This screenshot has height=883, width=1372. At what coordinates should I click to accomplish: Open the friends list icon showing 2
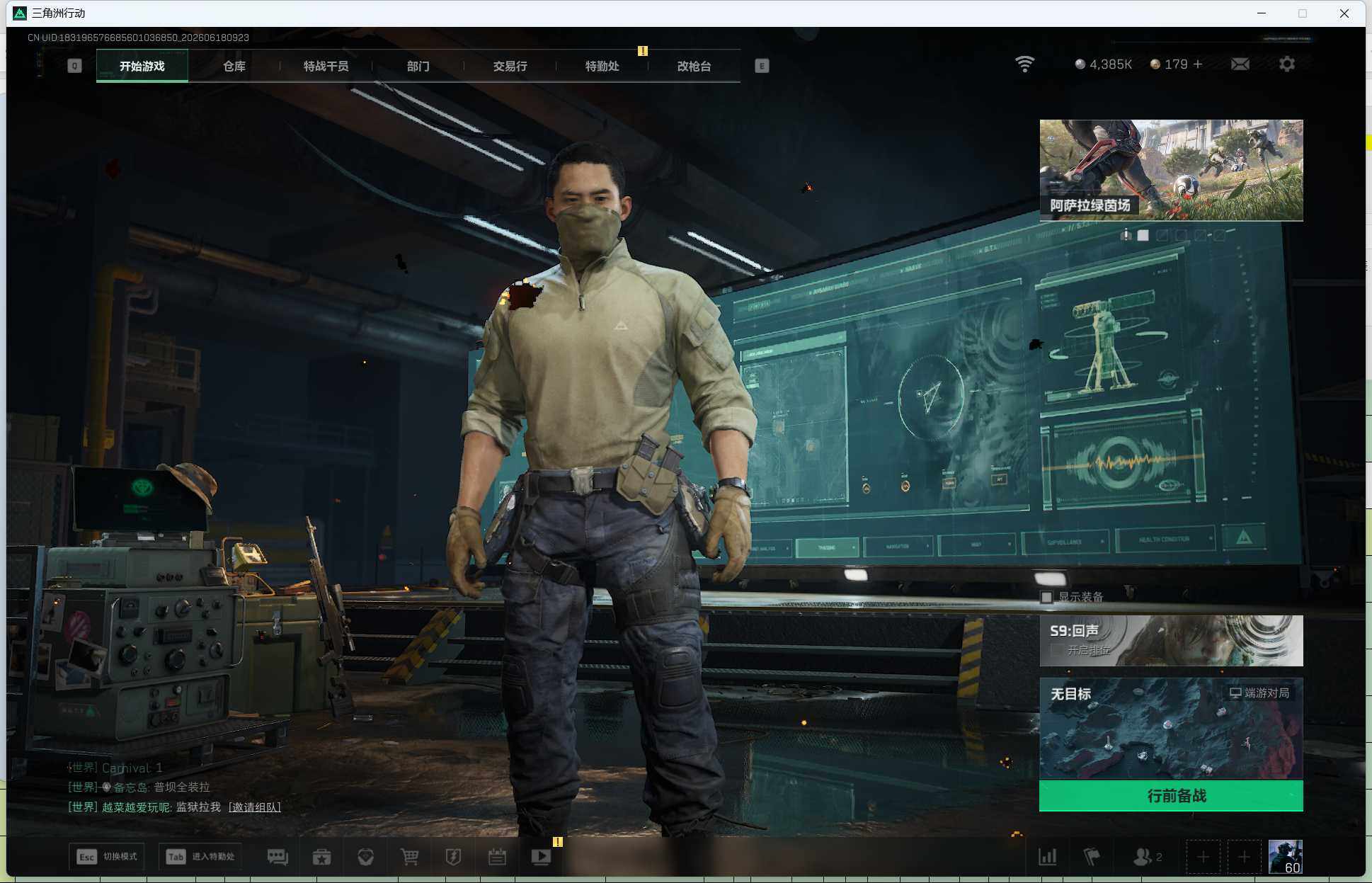click(x=1147, y=857)
